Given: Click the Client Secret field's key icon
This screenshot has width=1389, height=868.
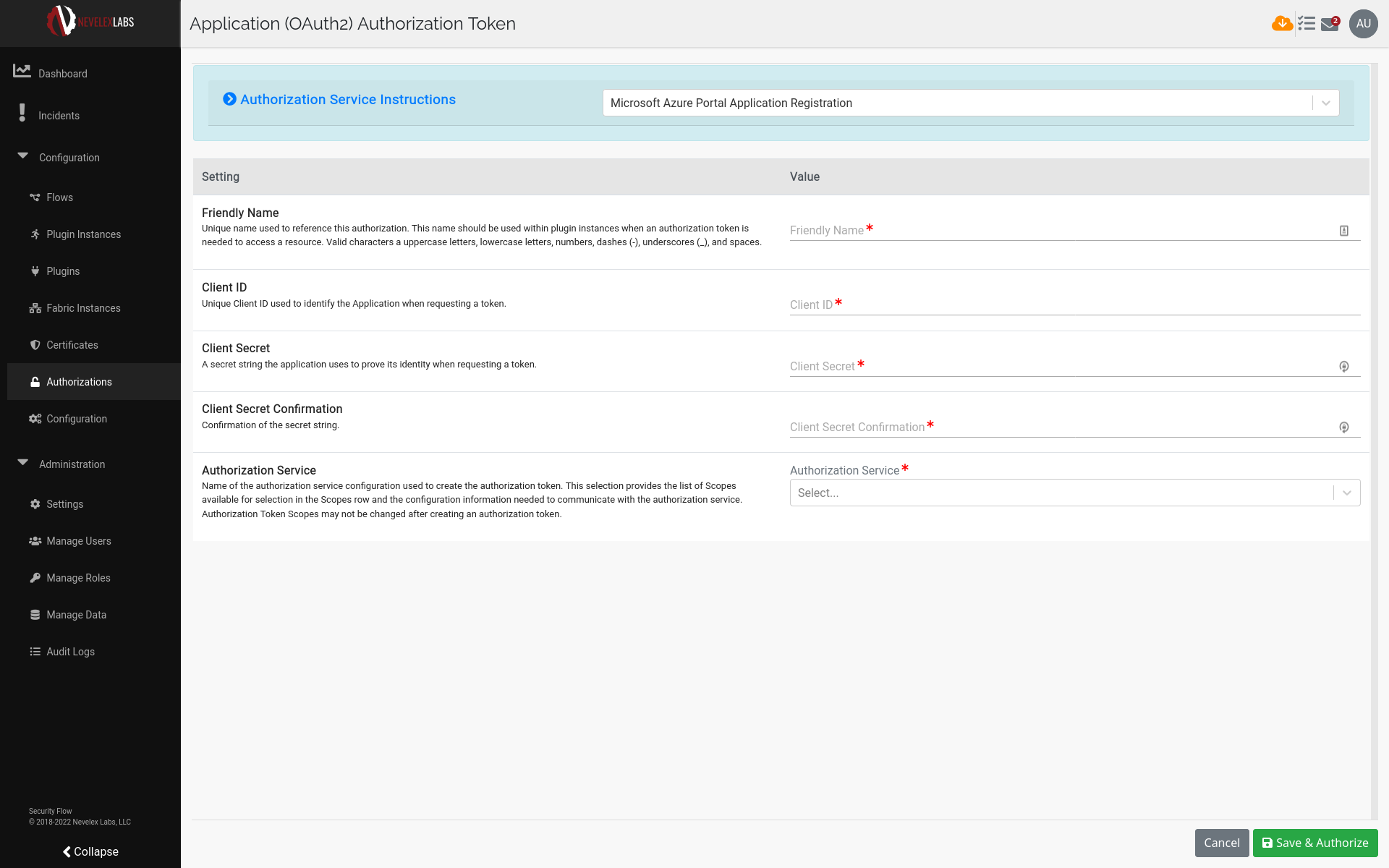Looking at the screenshot, I should 1343,367.
